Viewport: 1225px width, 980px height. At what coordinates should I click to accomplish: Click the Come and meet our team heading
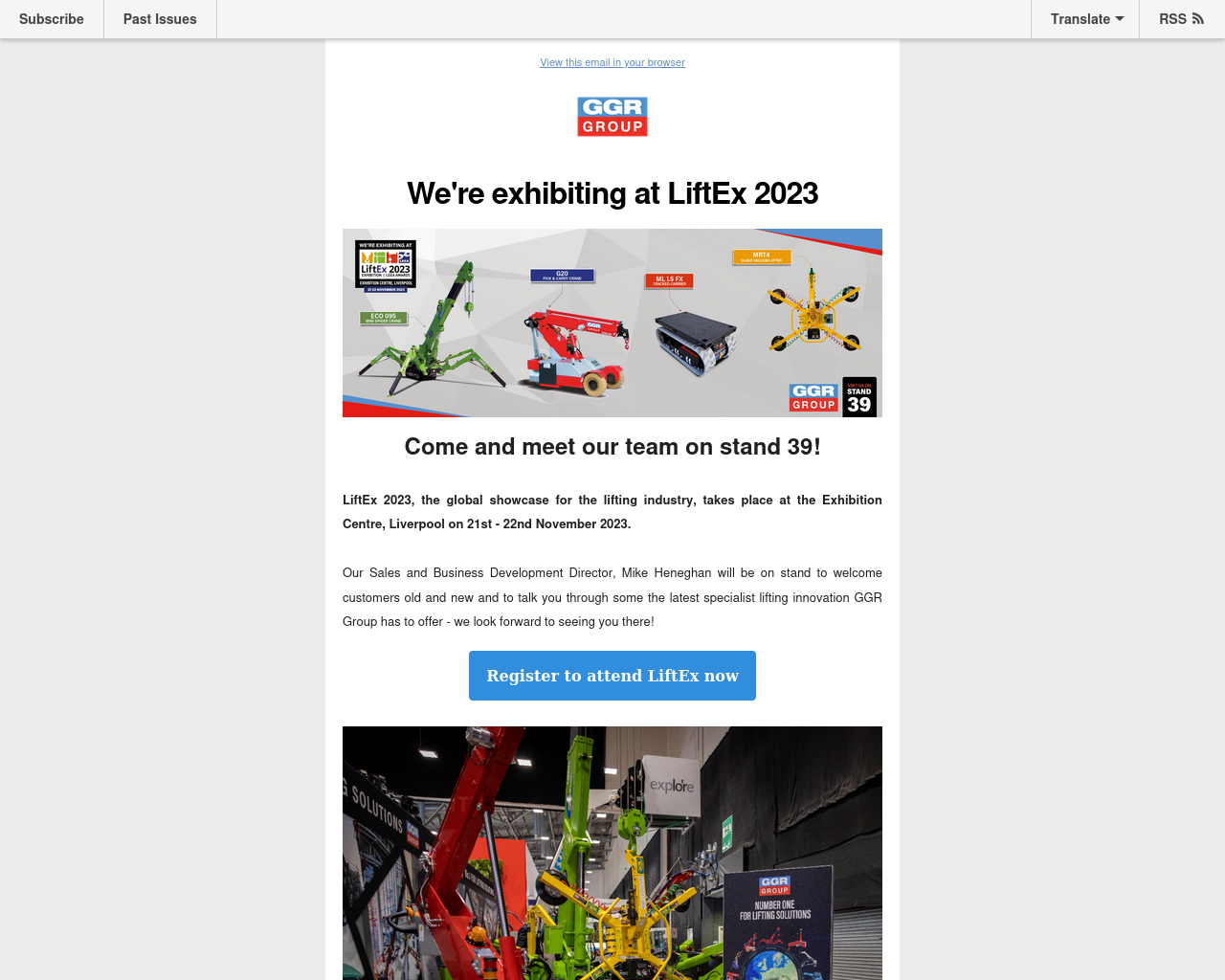[x=612, y=447]
